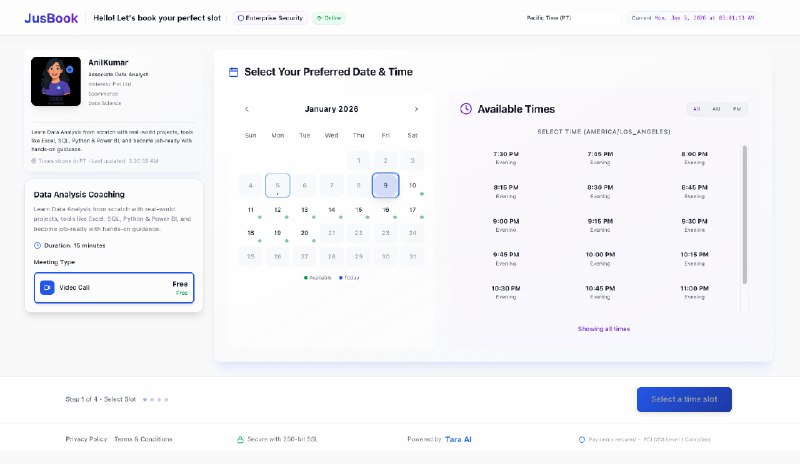This screenshot has height=464, width=800.
Task: Filter available times to AM only
Action: [x=716, y=109]
